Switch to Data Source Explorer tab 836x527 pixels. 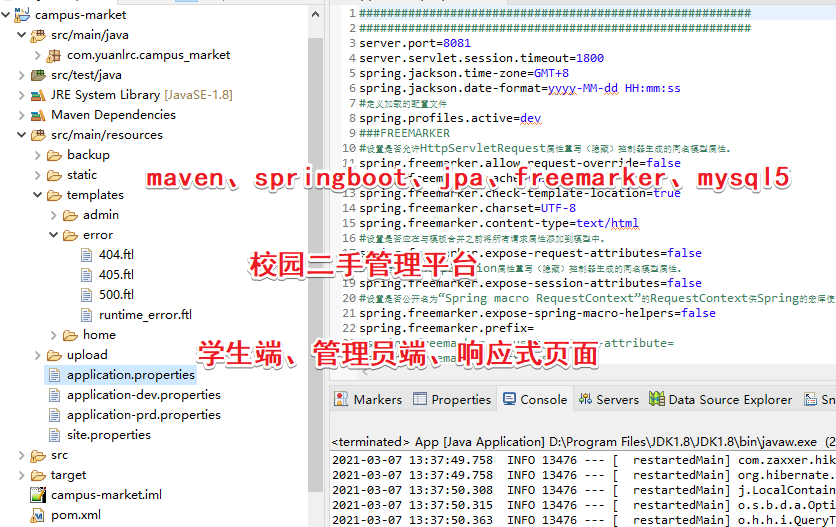pos(720,400)
